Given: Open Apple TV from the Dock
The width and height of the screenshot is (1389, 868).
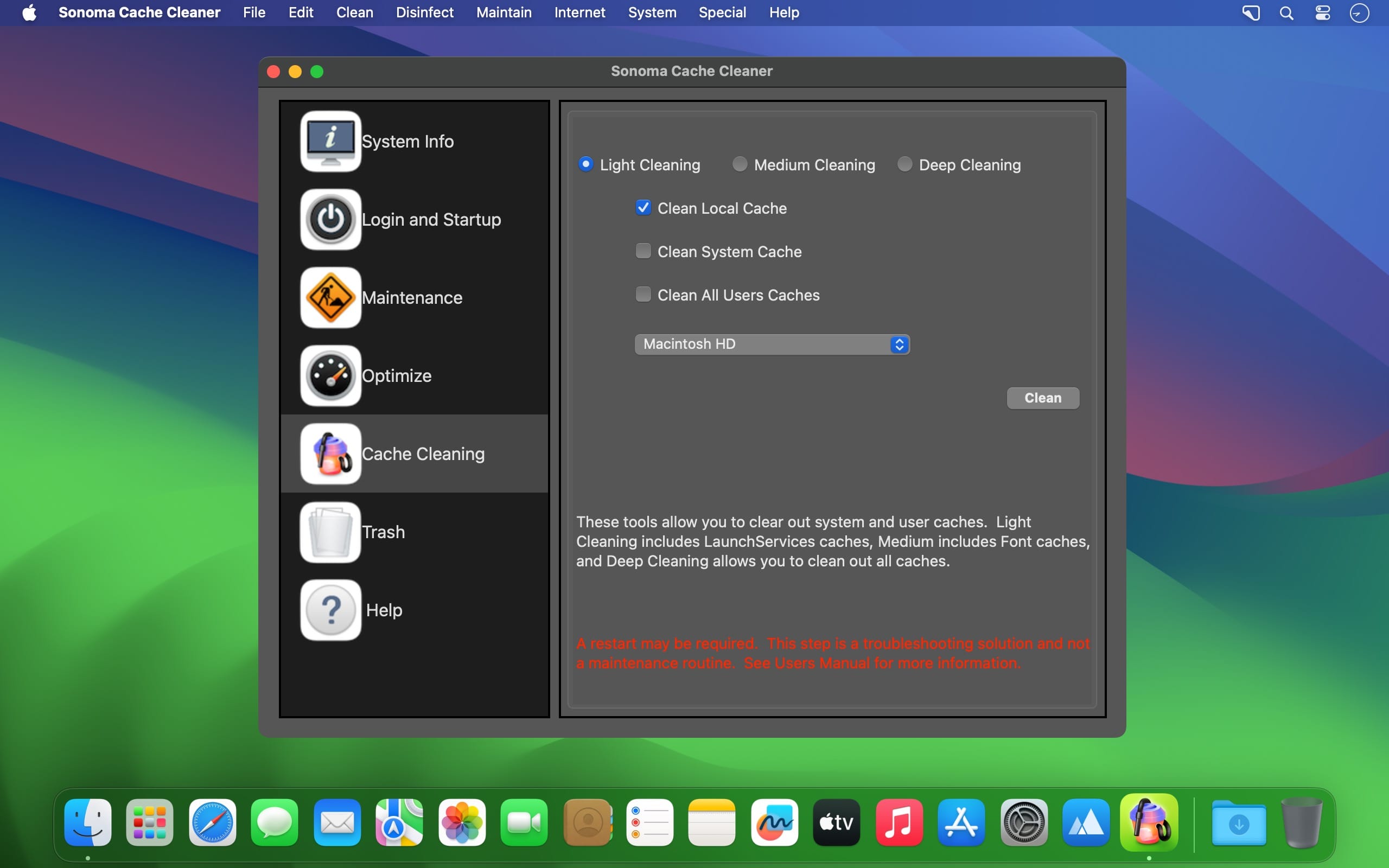Looking at the screenshot, I should 836,822.
